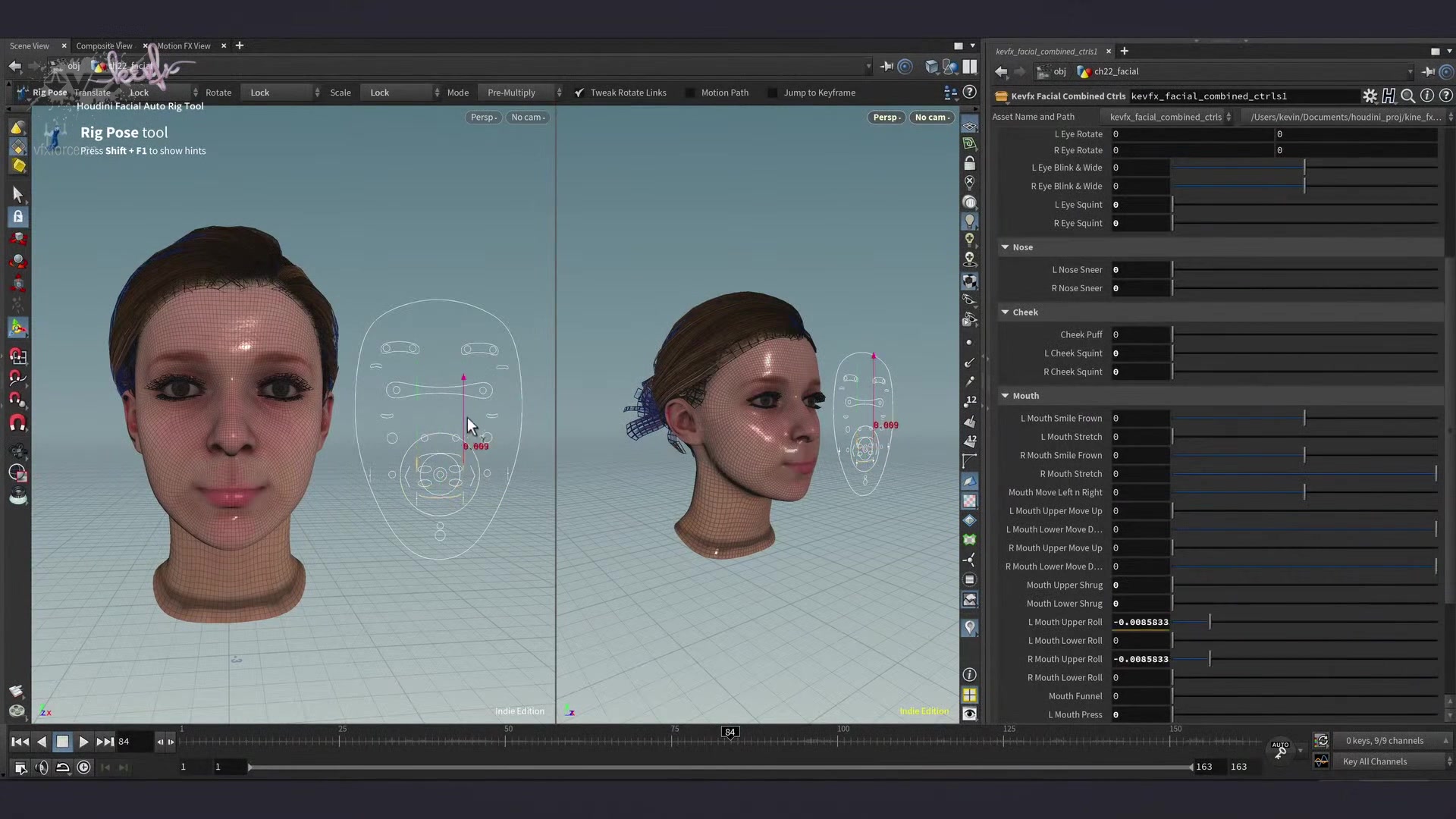Open the Snapping lock icon in left toolbar
This screenshot has height=819, width=1456.
click(18, 218)
